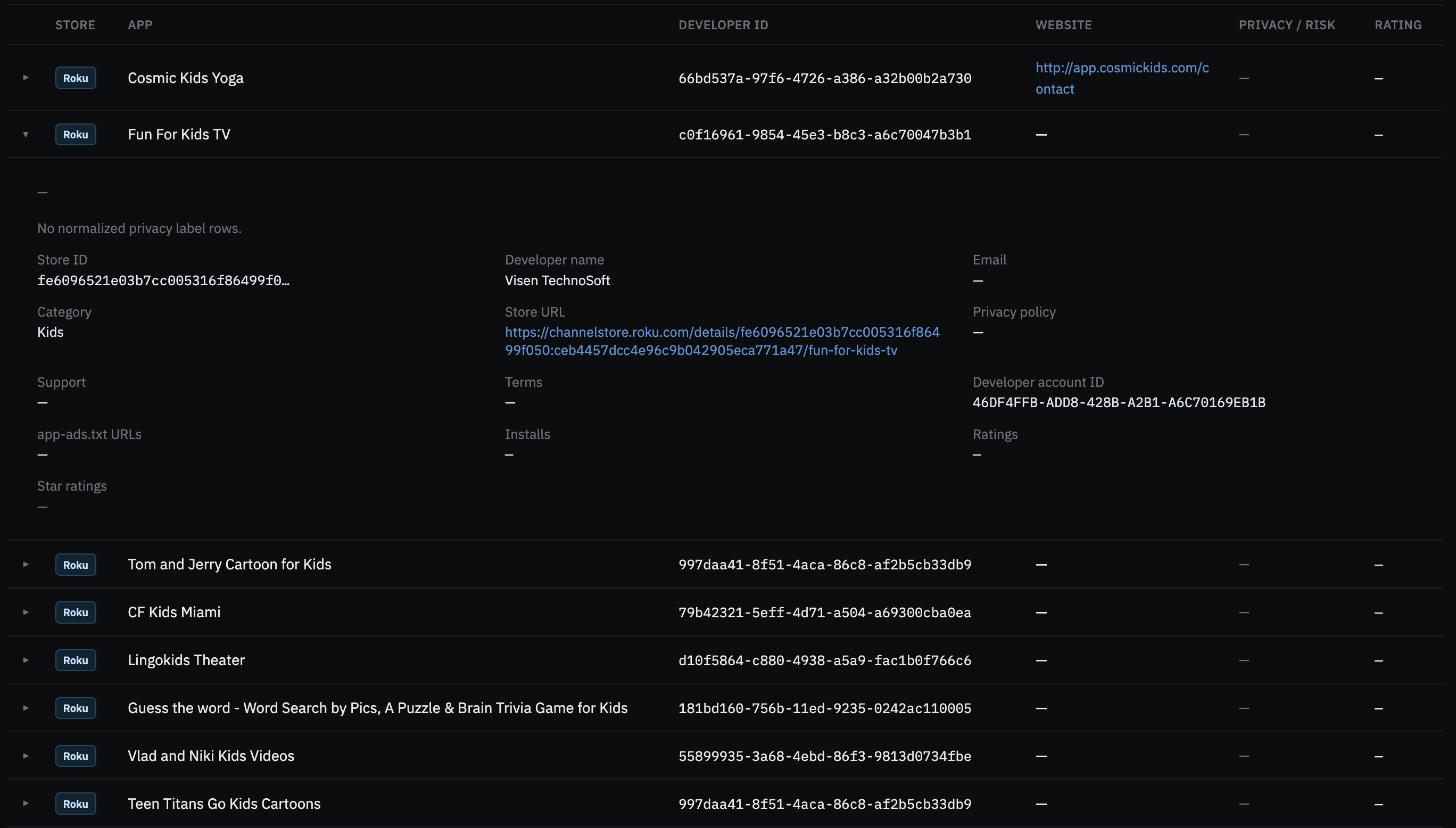Screen dimensions: 1456x828
Task: Click the Privacy policy field label
Action: (1014, 312)
